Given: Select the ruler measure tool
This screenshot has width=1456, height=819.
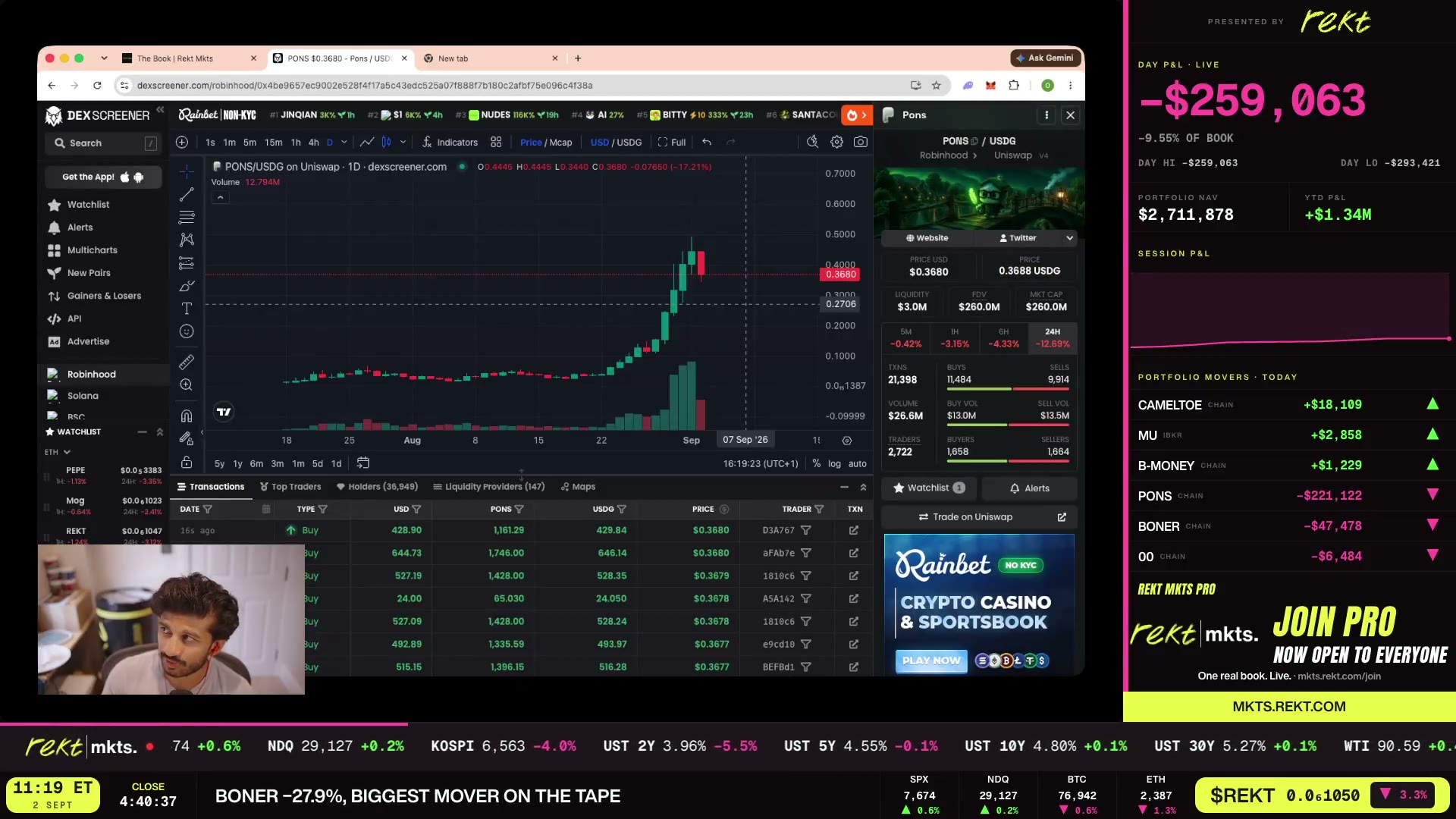Looking at the screenshot, I should [187, 362].
